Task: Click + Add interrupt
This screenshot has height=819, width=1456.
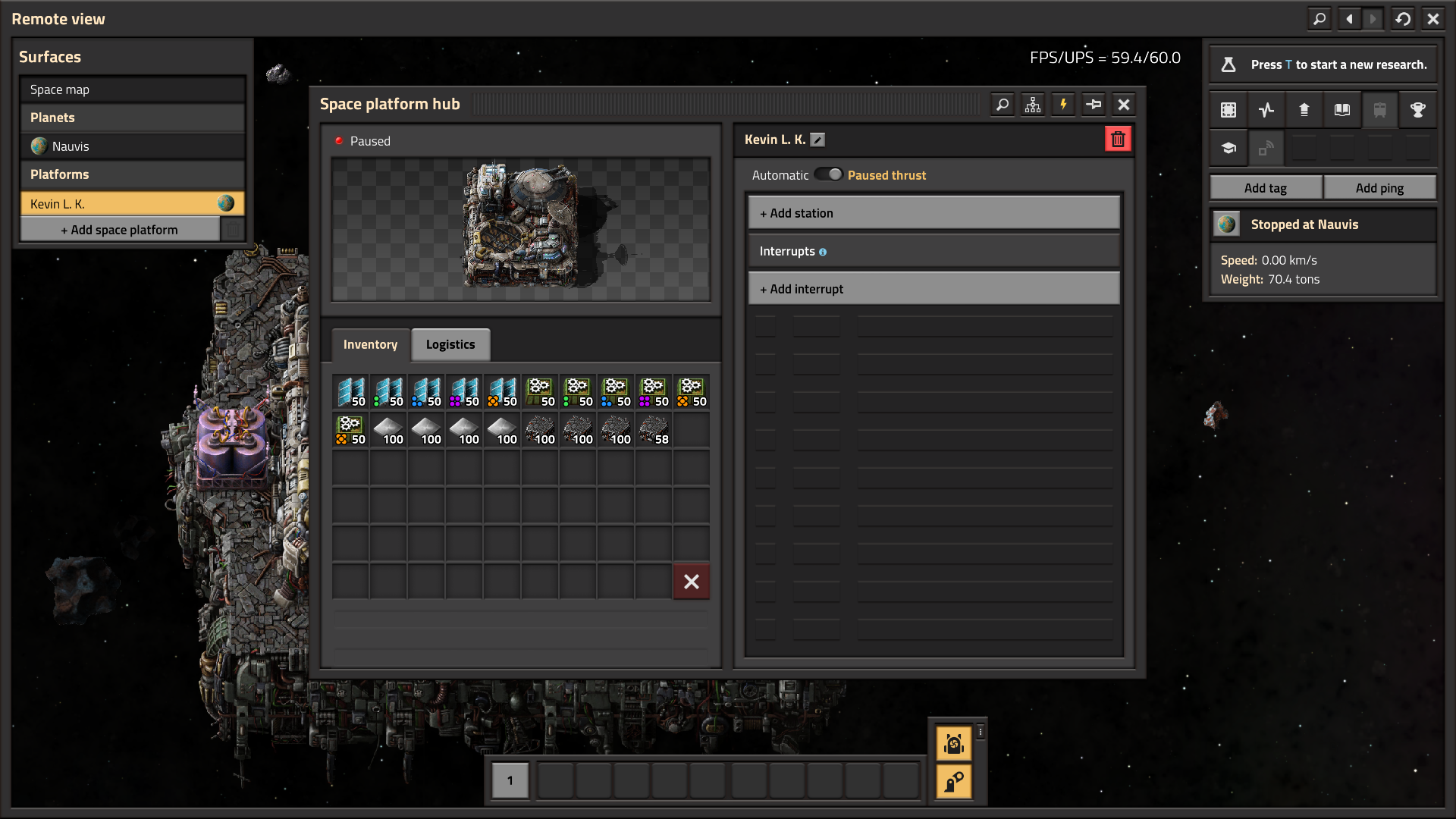Action: pos(934,289)
